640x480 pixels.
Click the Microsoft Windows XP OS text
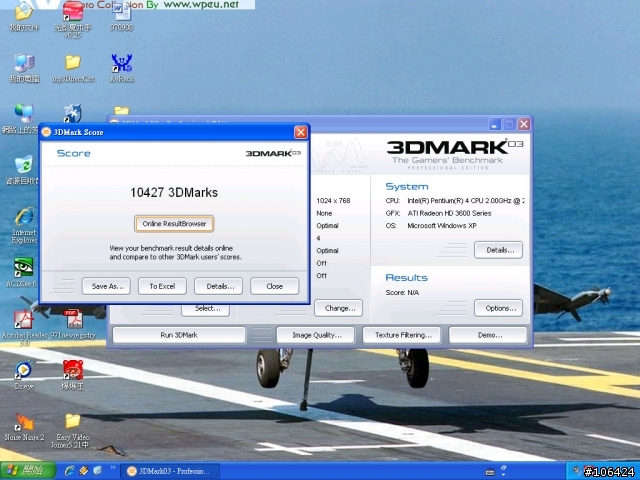tap(442, 226)
